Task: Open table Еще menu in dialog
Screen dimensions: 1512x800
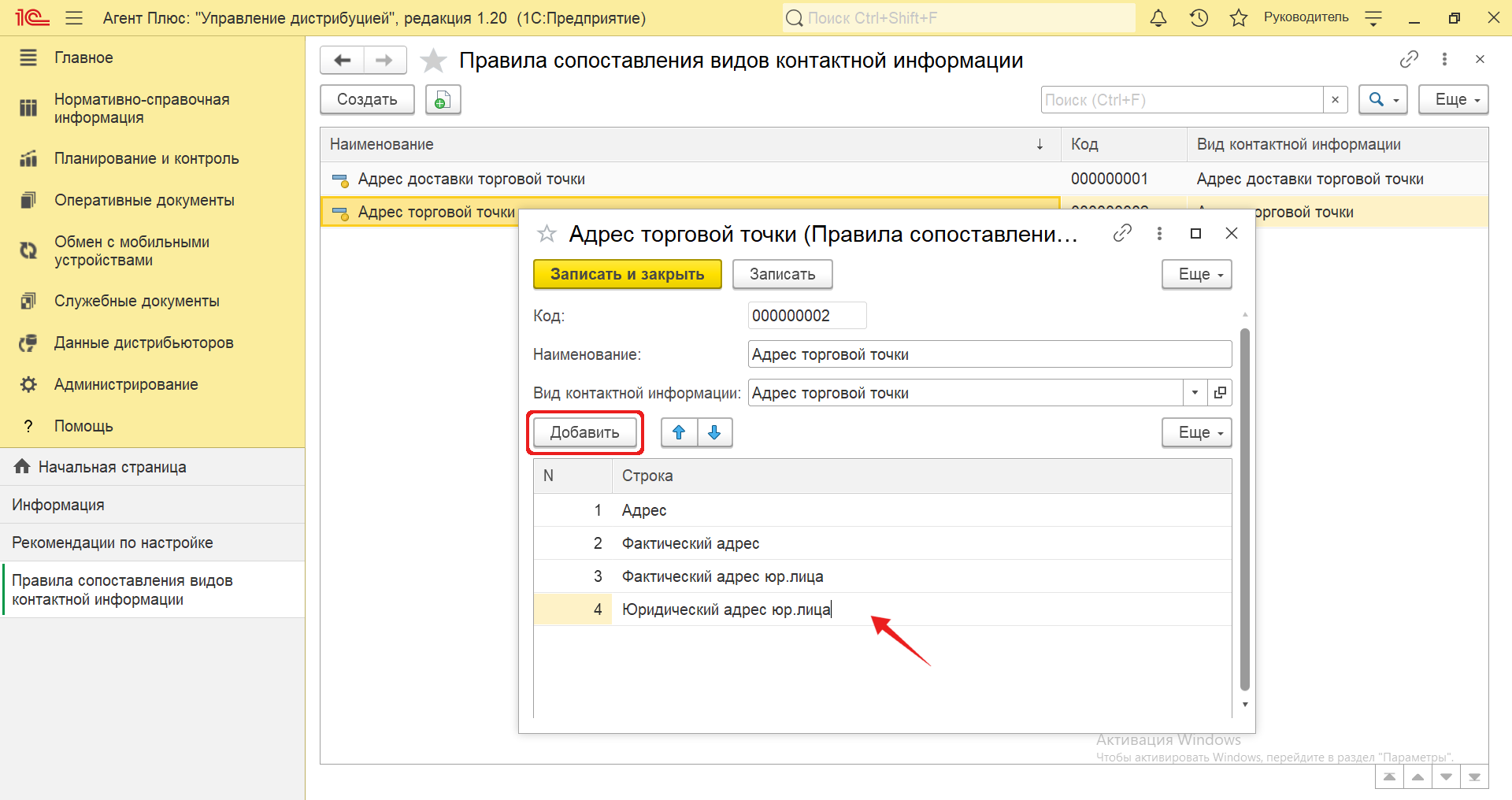Action: [1197, 432]
